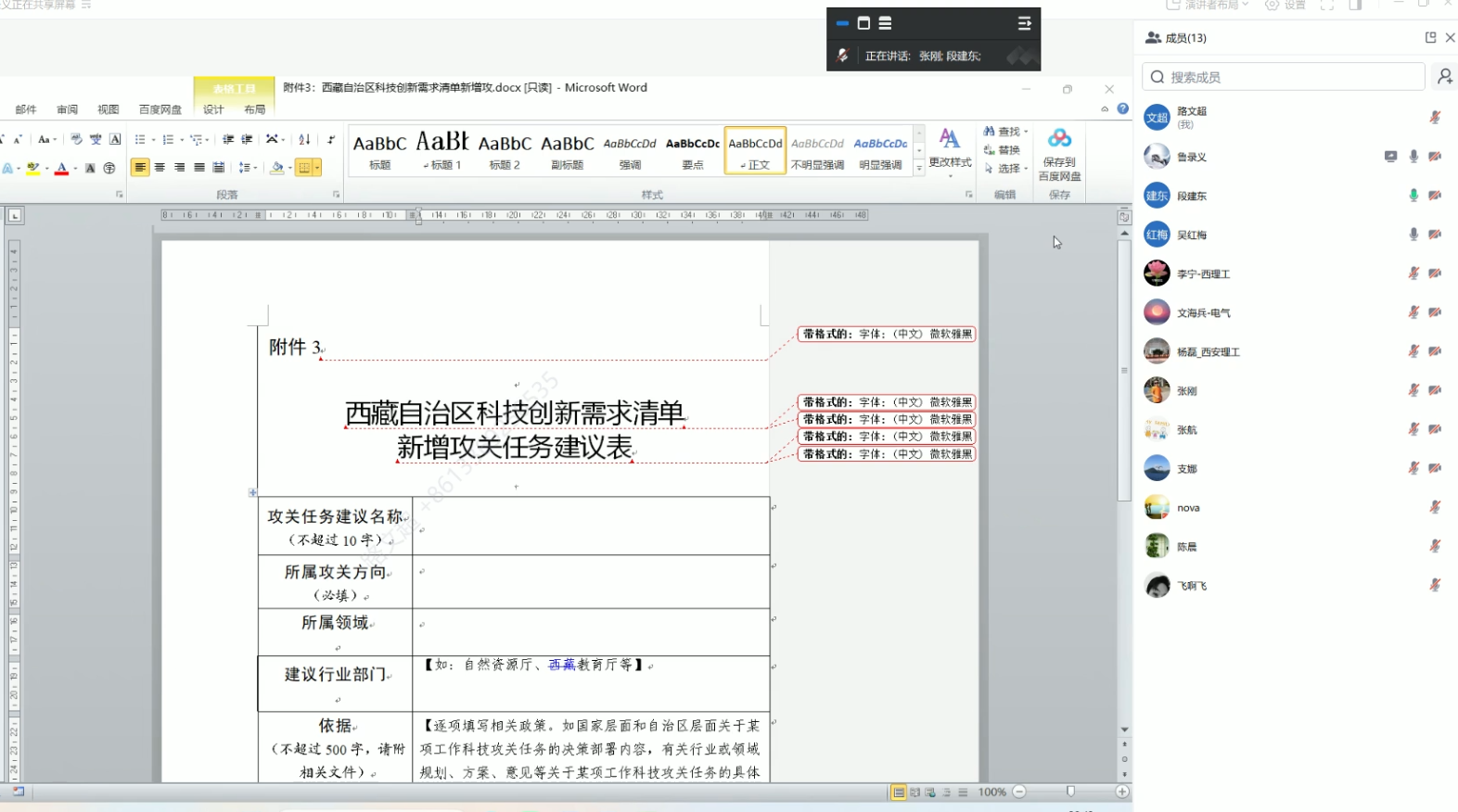Click the sort (A-Z) paragraph icon
This screenshot has height=812, width=1458.
304,140
